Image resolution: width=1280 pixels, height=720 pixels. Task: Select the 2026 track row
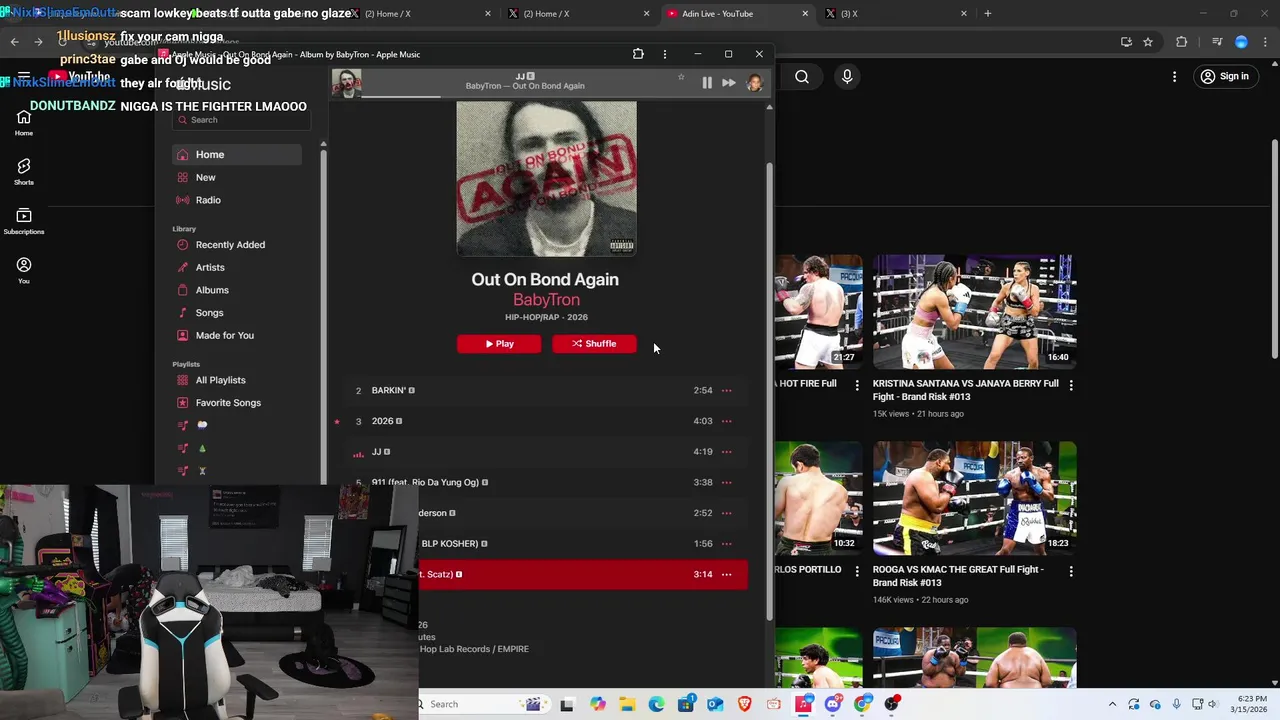pyautogui.click(x=546, y=421)
